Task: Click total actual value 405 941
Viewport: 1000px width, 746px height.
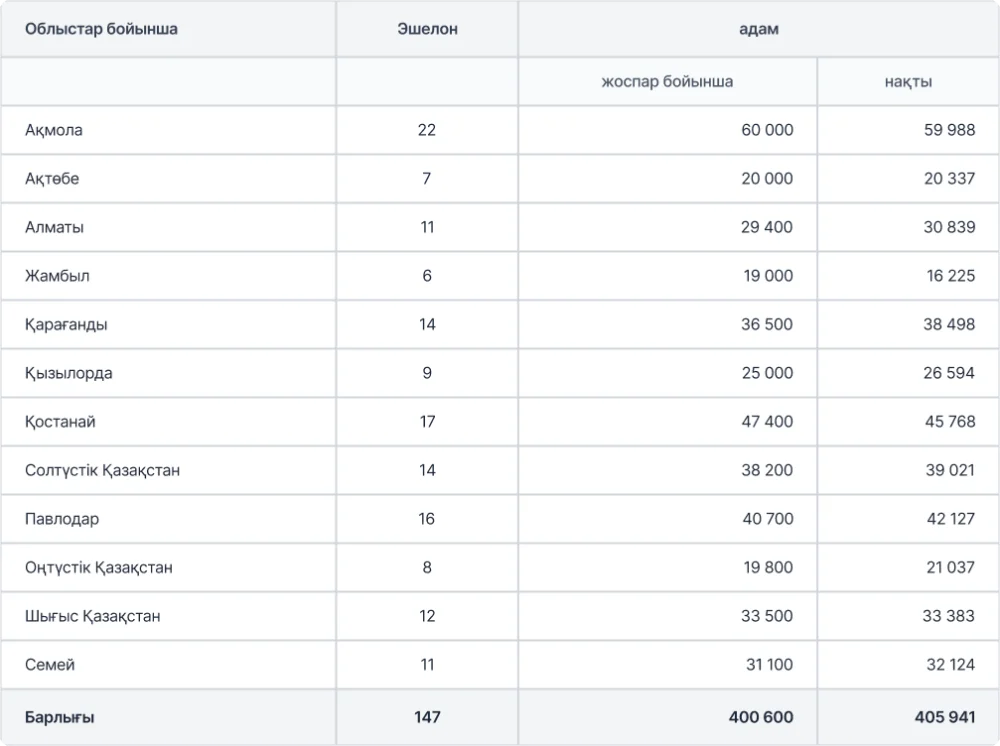Action: [x=944, y=717]
